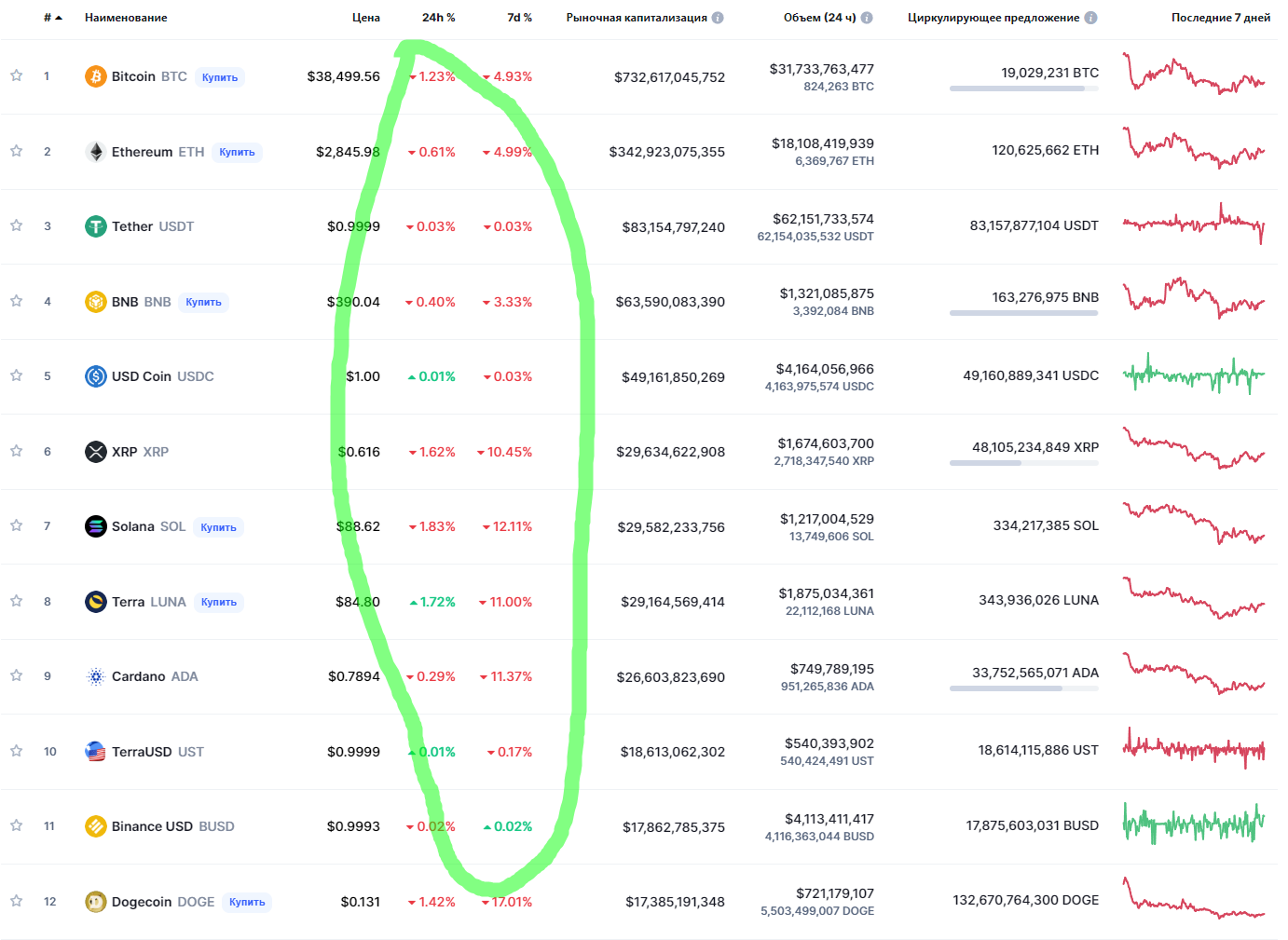Open USD Coin green 7-day sparkline chart

[1194, 375]
